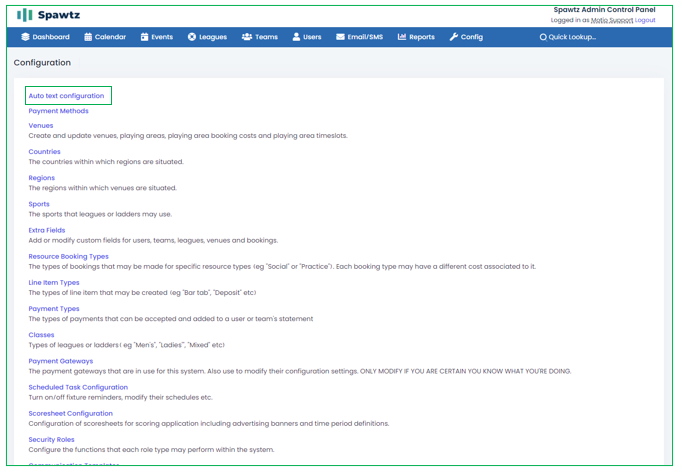
Task: Open the Line Item Types link
Action: [54, 282]
